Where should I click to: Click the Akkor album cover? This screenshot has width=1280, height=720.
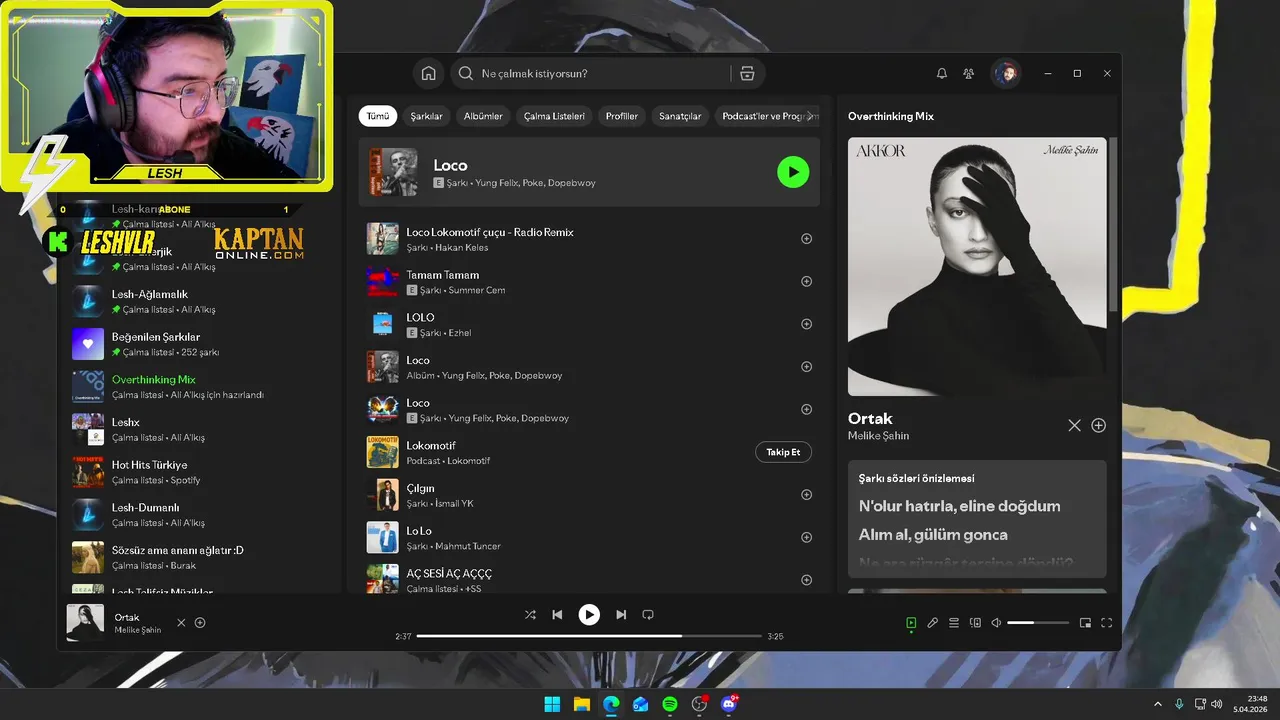point(977,266)
